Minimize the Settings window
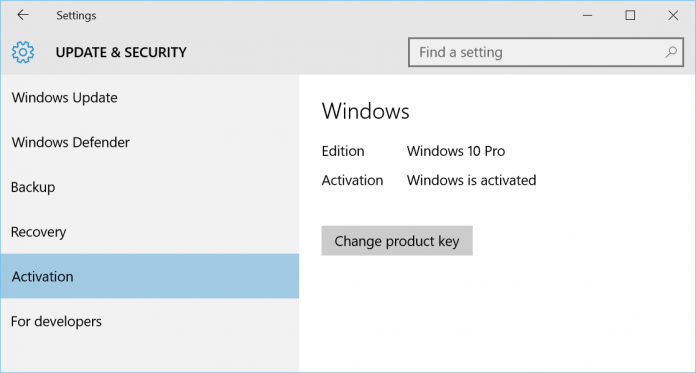The height and width of the screenshot is (373, 696). (x=587, y=16)
